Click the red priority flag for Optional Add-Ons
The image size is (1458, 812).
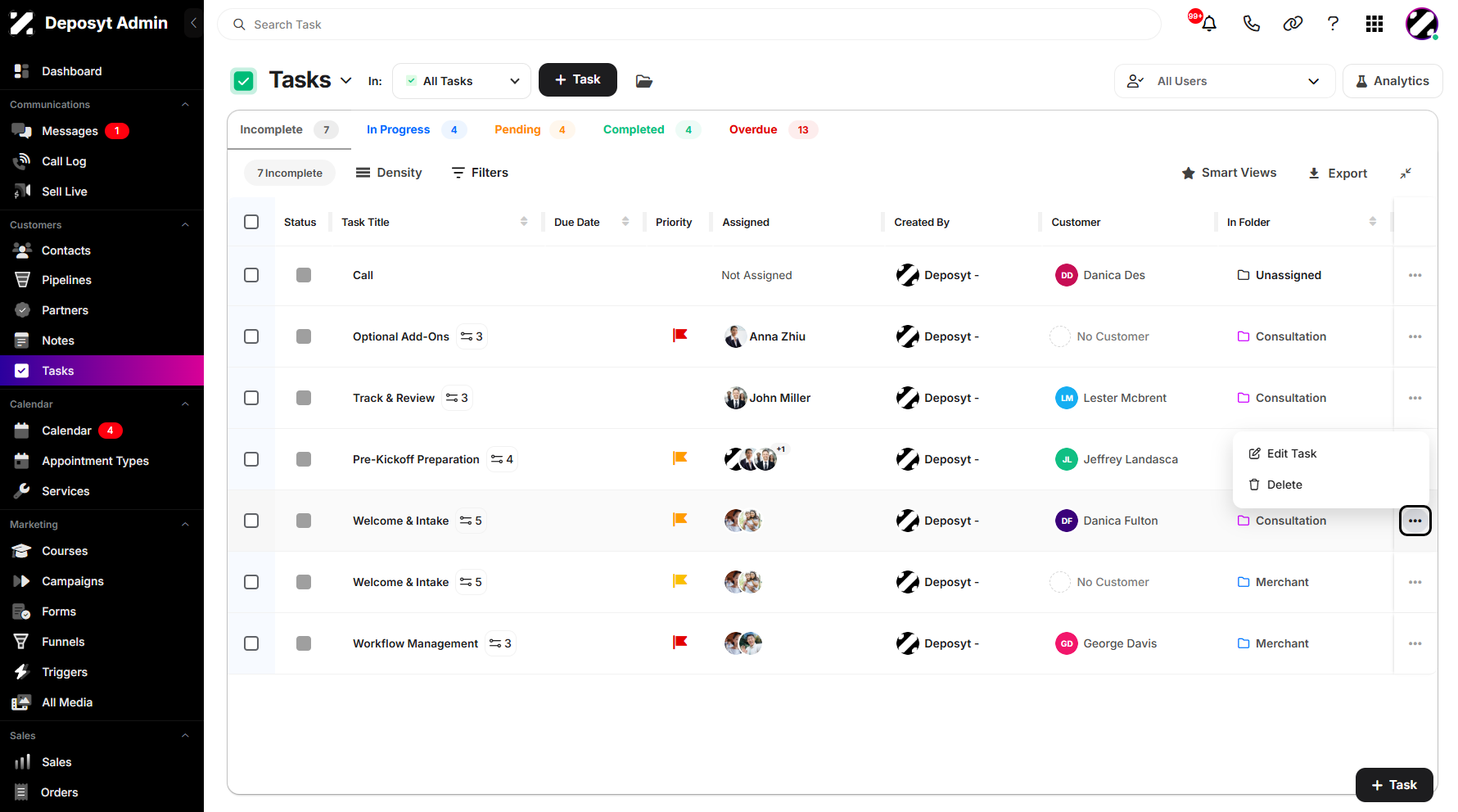point(679,336)
